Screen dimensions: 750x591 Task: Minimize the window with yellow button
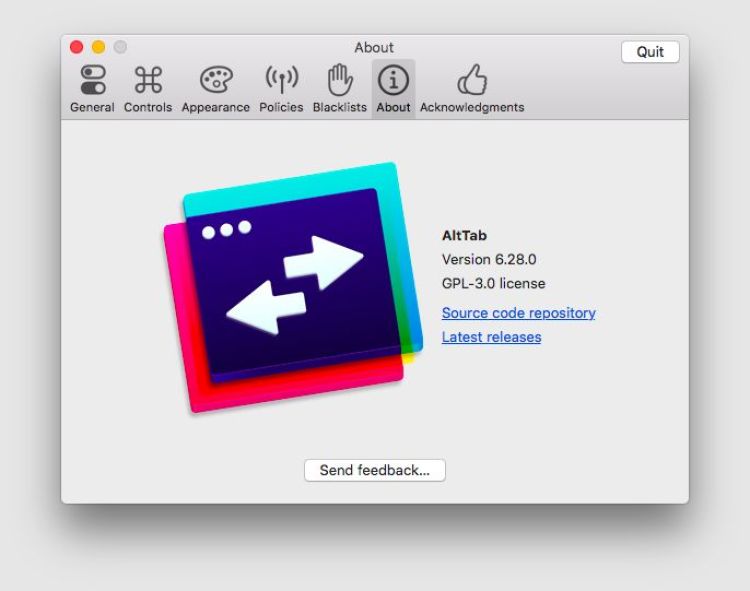tap(98, 47)
